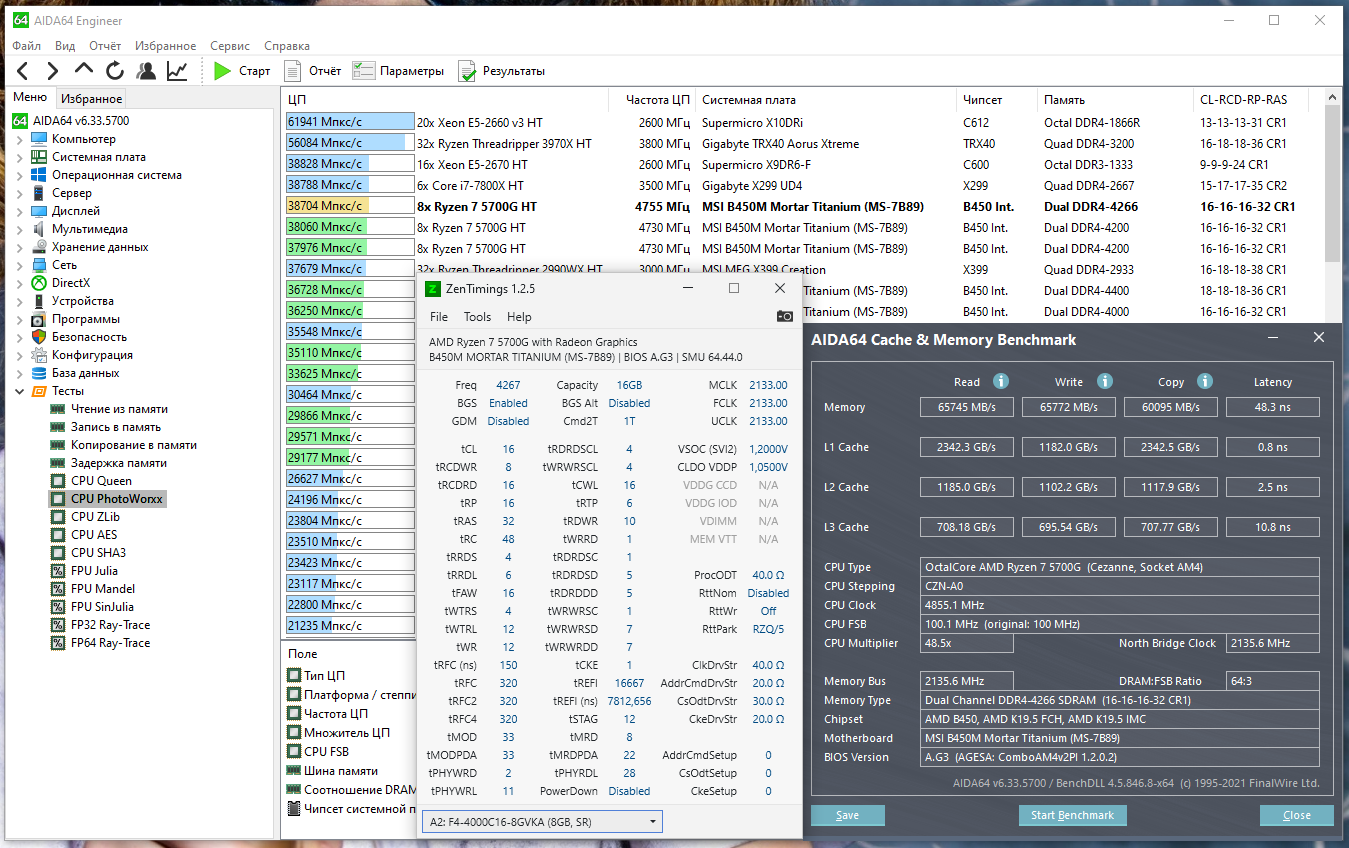
Task: Click the Start Benchmark button
Action: point(1072,815)
